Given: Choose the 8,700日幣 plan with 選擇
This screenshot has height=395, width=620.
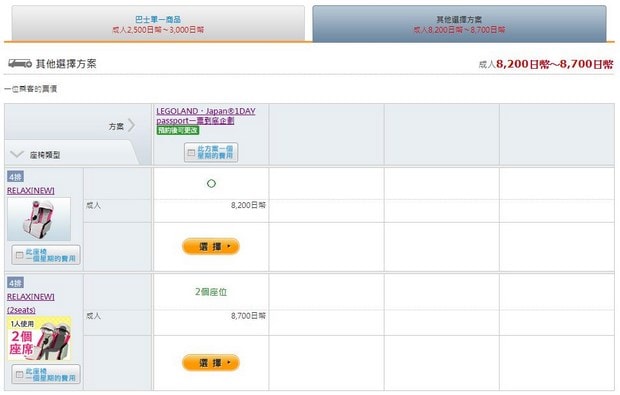Looking at the screenshot, I should click(211, 363).
